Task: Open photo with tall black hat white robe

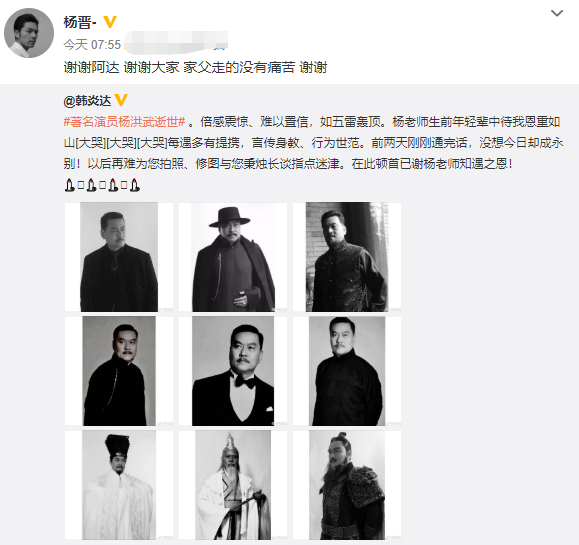Action: click(x=119, y=485)
